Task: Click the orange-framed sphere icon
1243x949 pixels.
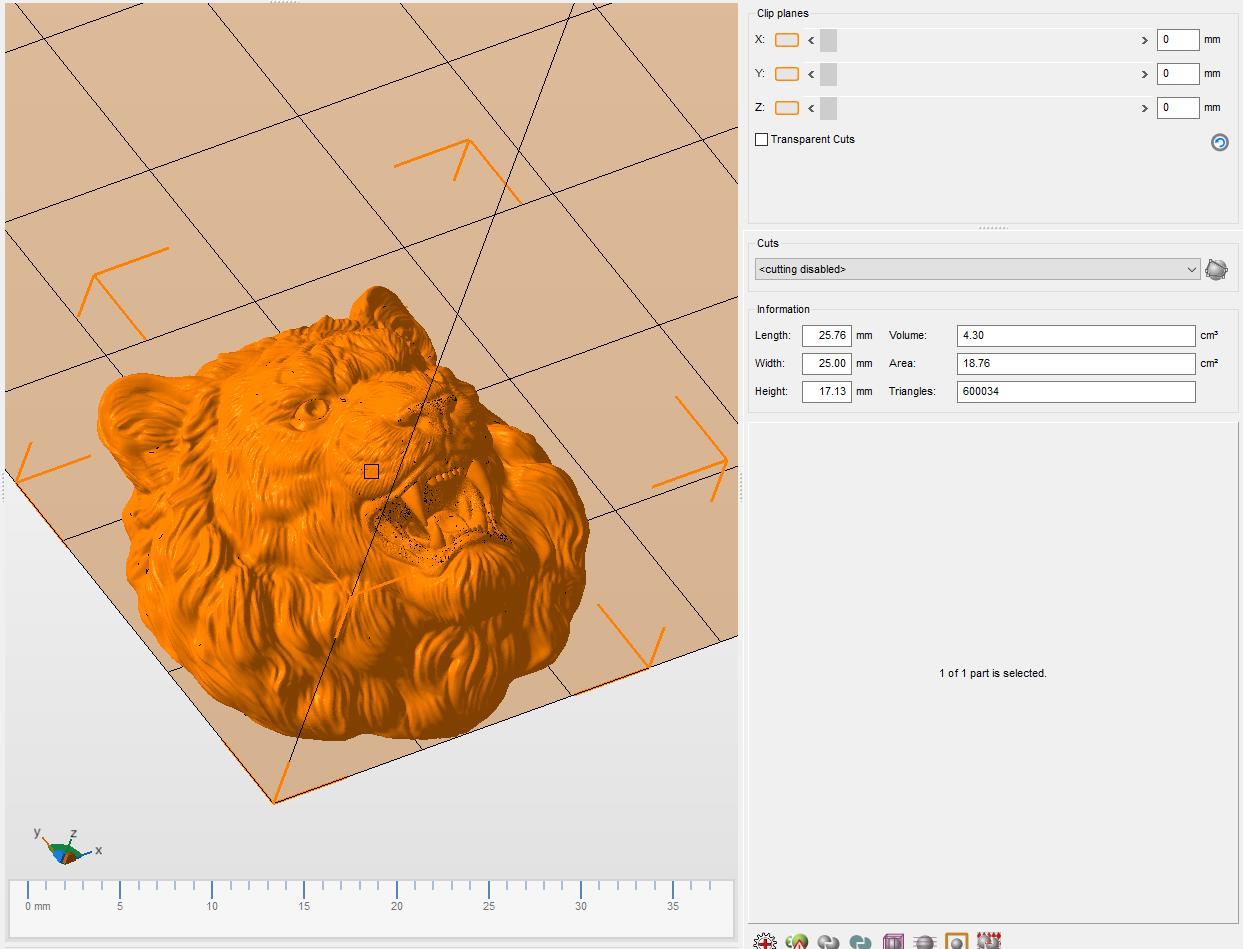Action: pos(957,941)
